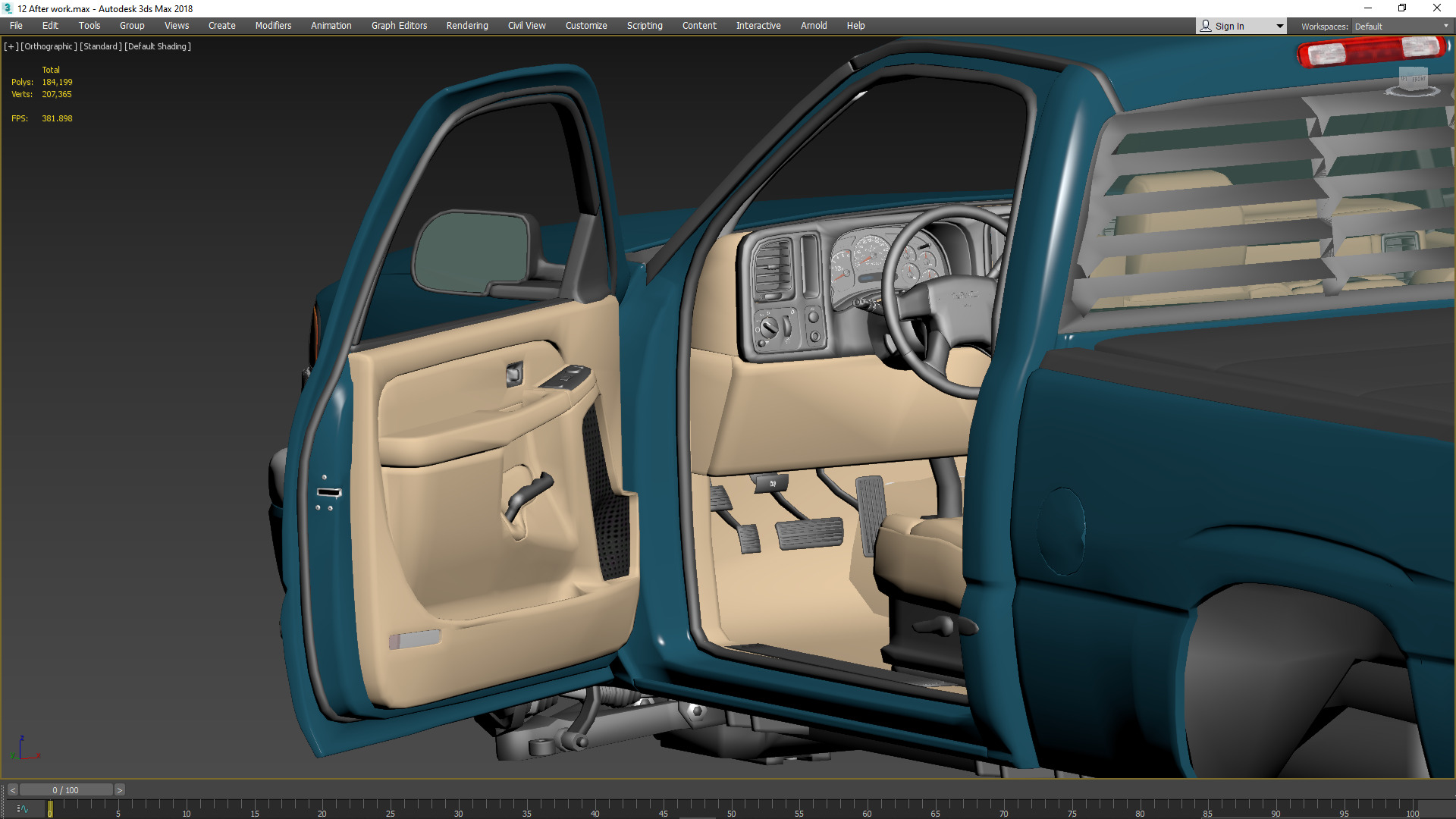Open the Modifiers menu
The height and width of the screenshot is (819, 1456).
273,26
